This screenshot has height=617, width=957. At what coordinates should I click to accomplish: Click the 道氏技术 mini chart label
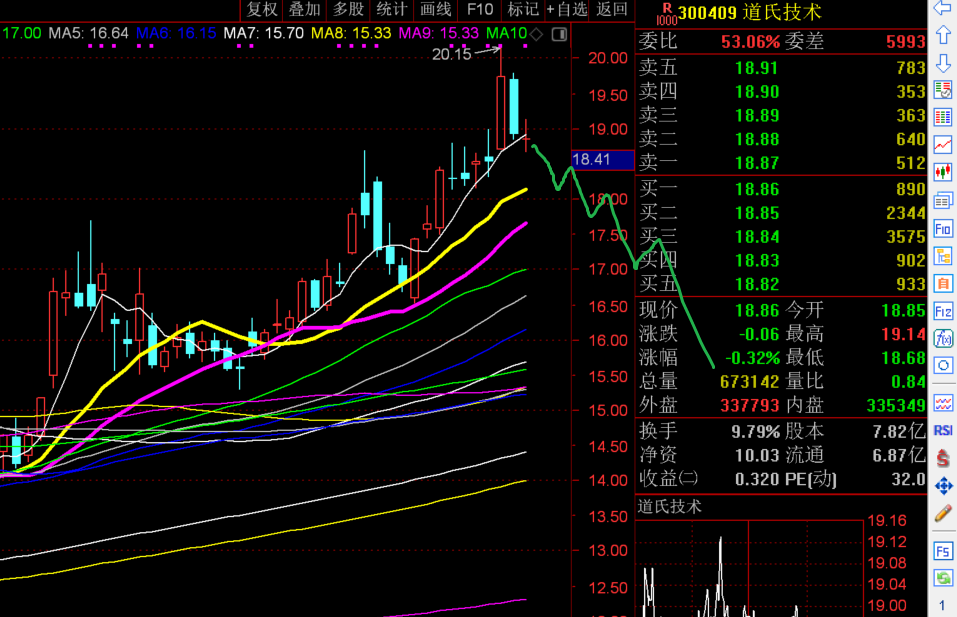coord(670,507)
